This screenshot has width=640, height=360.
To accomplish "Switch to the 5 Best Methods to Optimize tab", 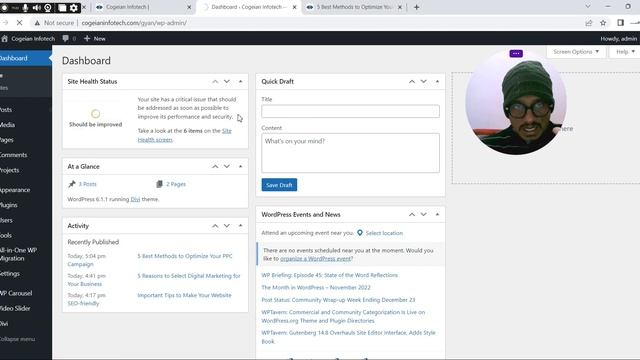I will tap(354, 7).
